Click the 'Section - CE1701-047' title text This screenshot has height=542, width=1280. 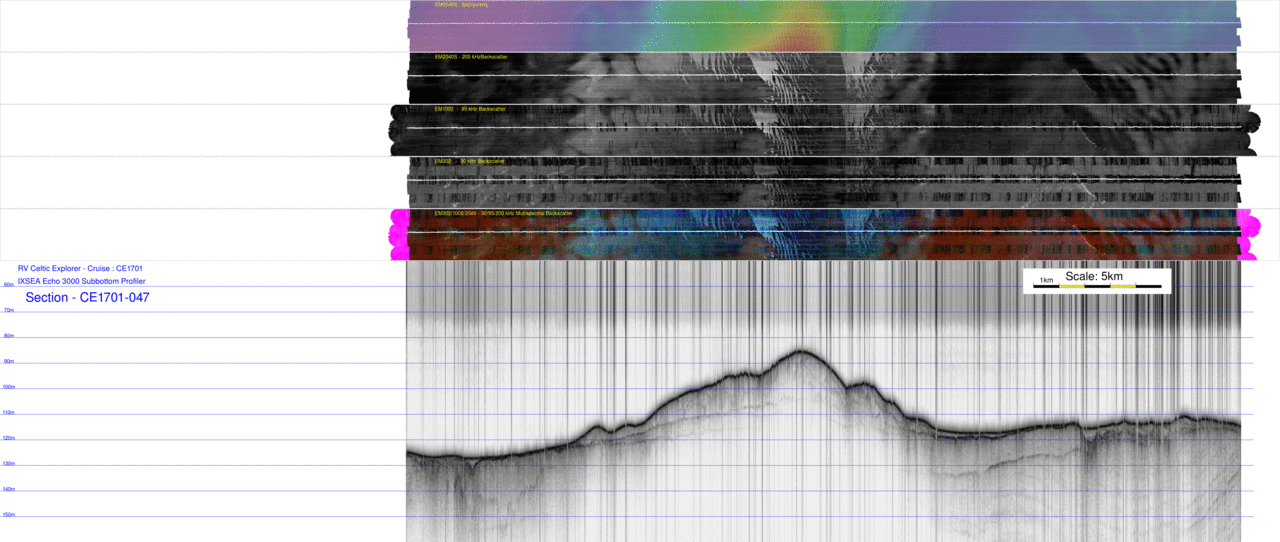point(87,298)
